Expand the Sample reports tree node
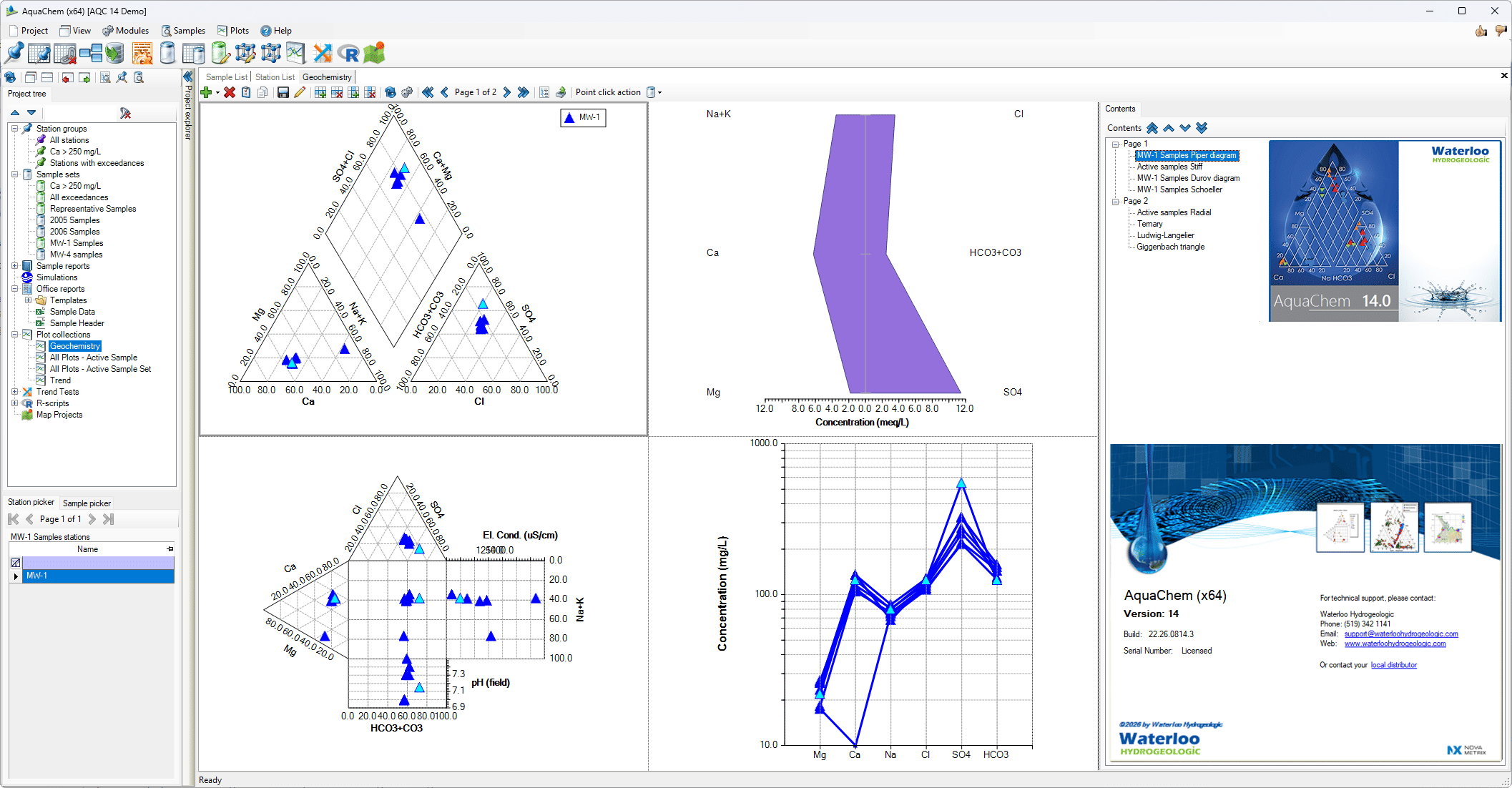 point(14,266)
